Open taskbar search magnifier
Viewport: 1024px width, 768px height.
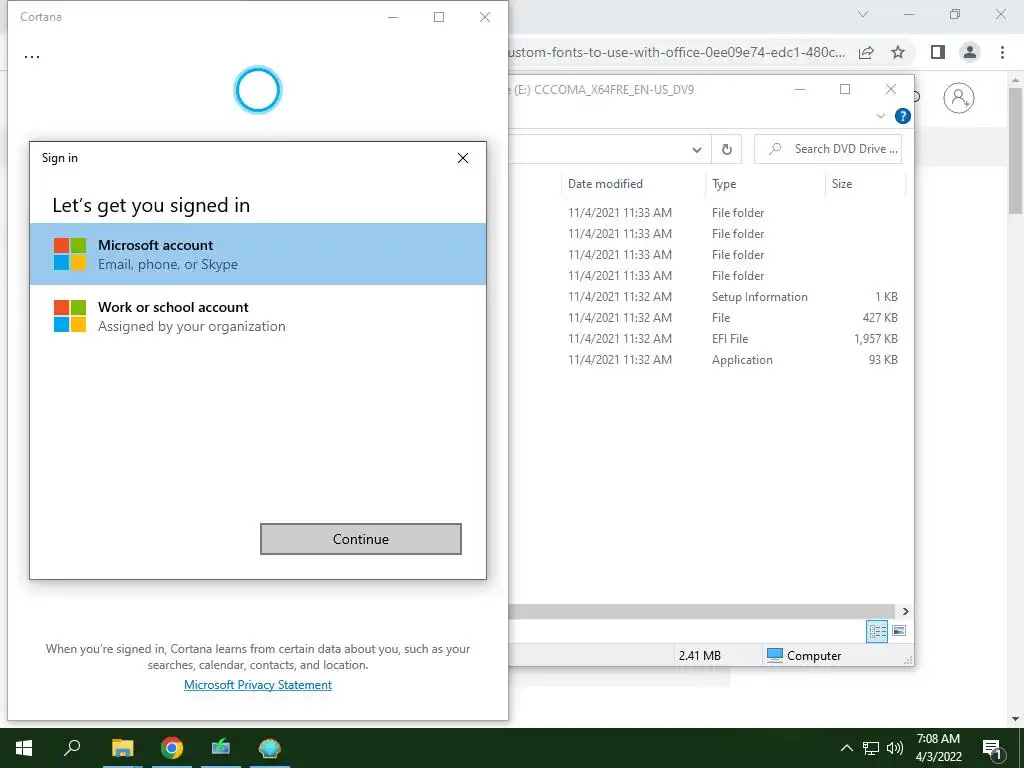pyautogui.click(x=72, y=748)
